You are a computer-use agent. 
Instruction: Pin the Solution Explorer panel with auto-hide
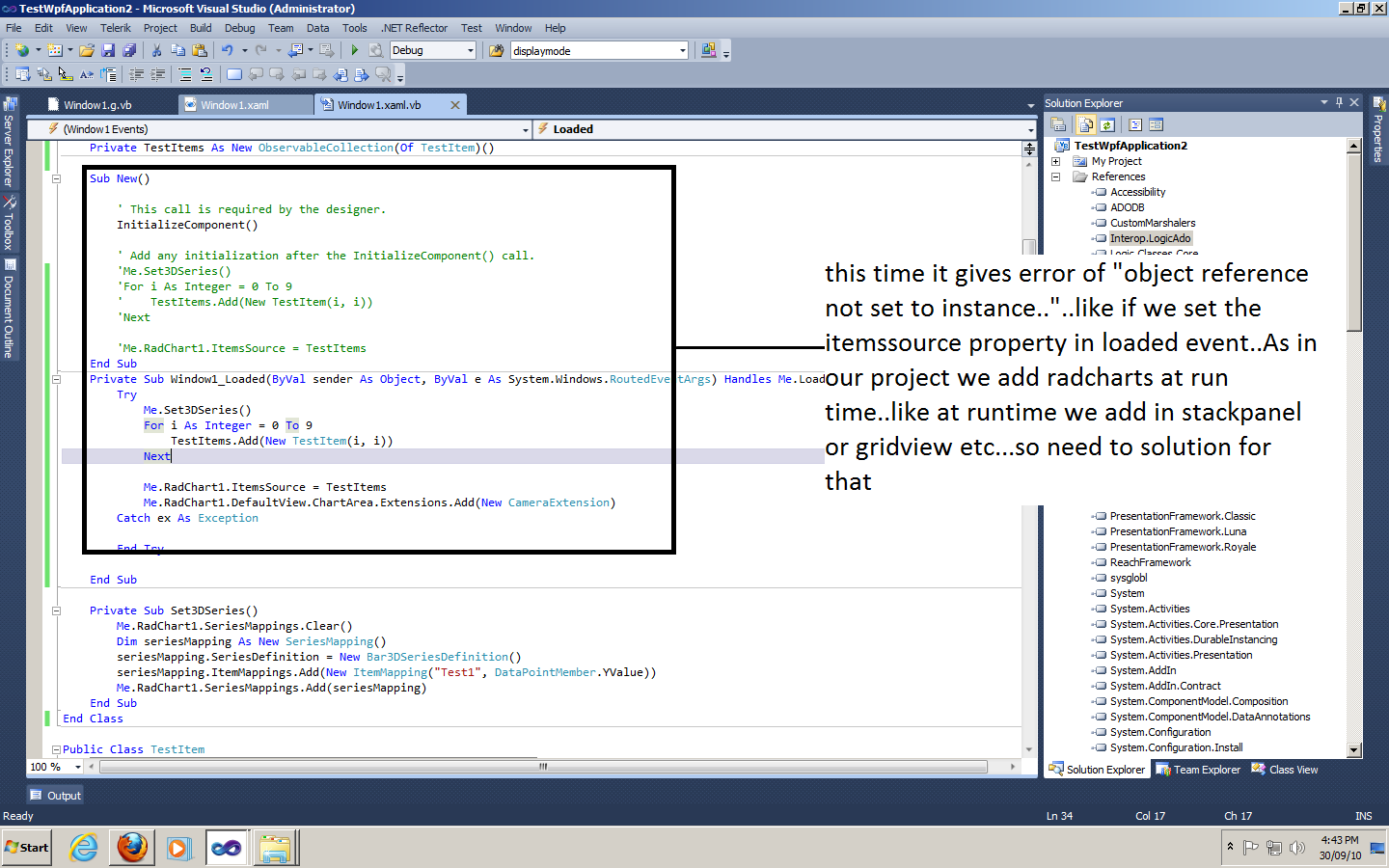tap(1339, 102)
